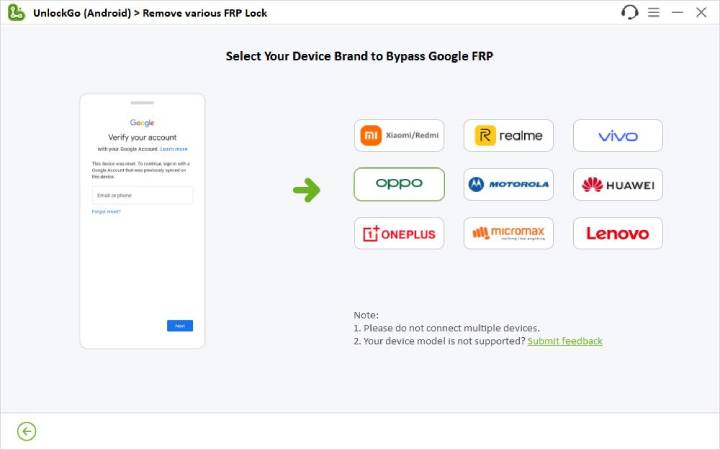720x450 pixels.
Task: Click the text 'Your device model is not supported?'
Action: 444,341
